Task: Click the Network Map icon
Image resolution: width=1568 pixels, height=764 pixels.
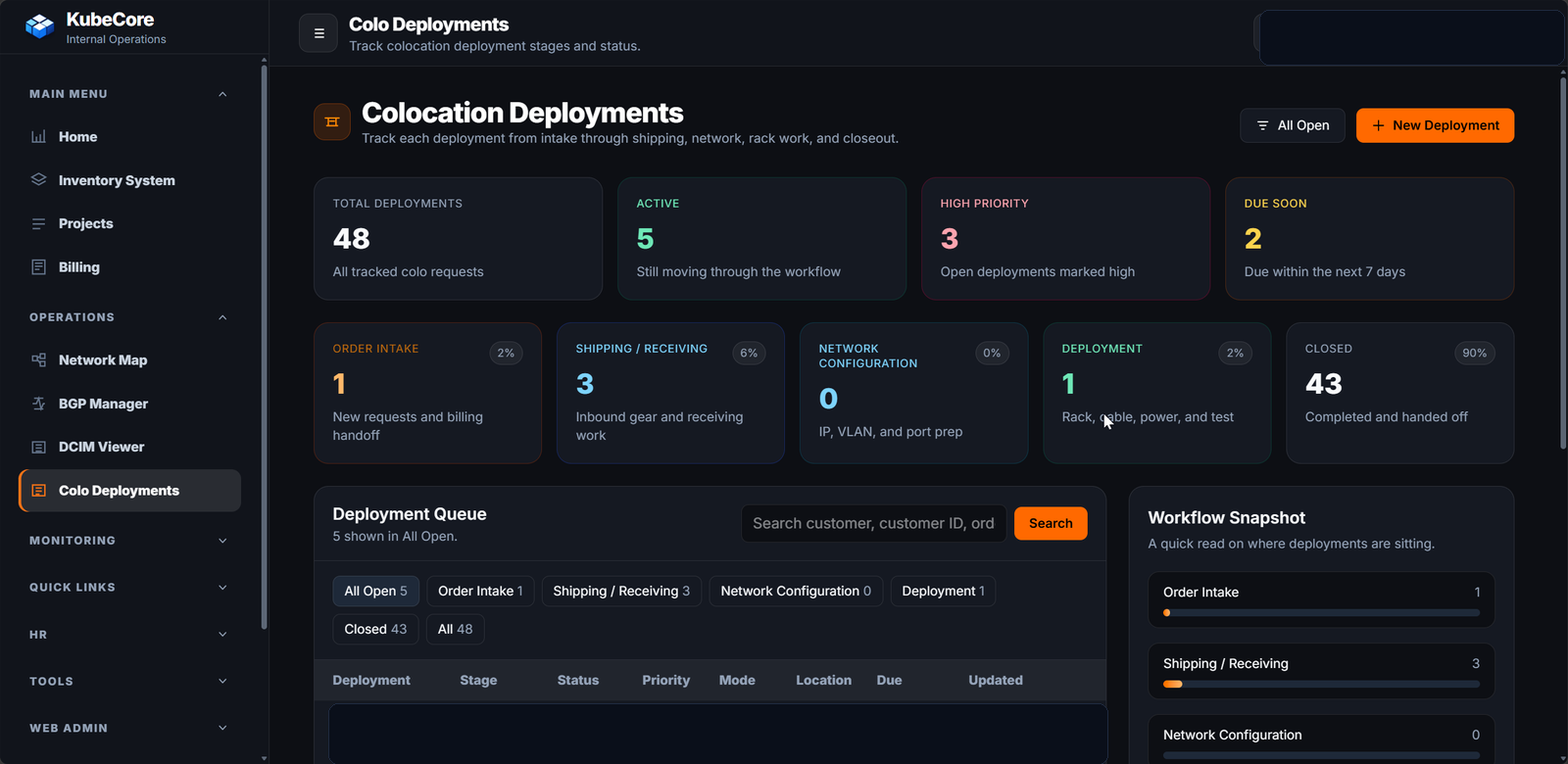Action: tap(39, 360)
